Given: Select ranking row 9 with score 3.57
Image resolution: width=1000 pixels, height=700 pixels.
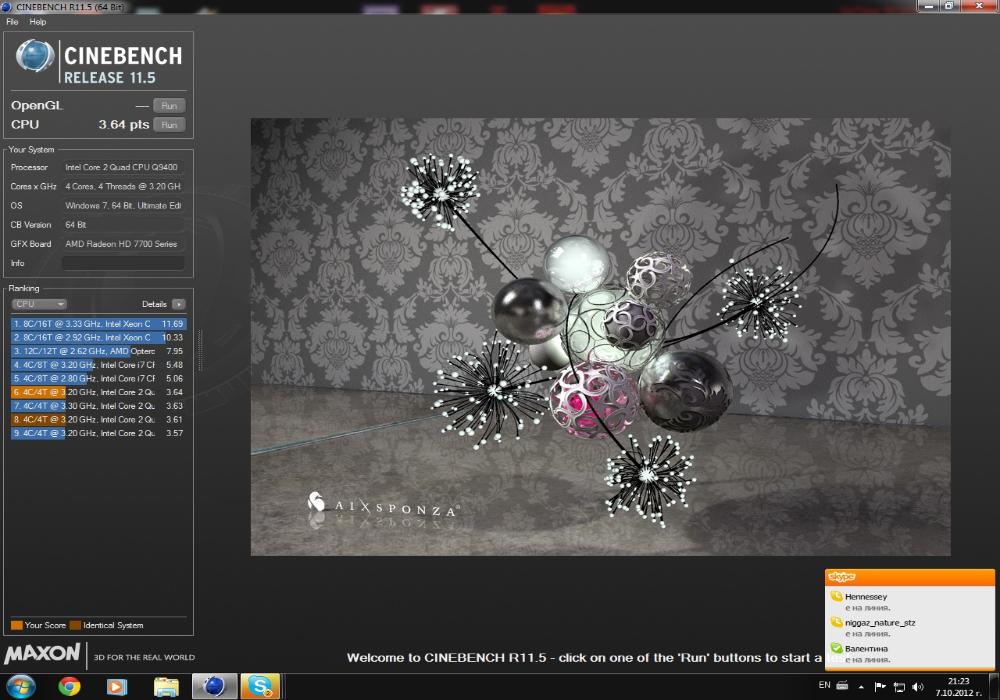Looking at the screenshot, I should pos(99,433).
